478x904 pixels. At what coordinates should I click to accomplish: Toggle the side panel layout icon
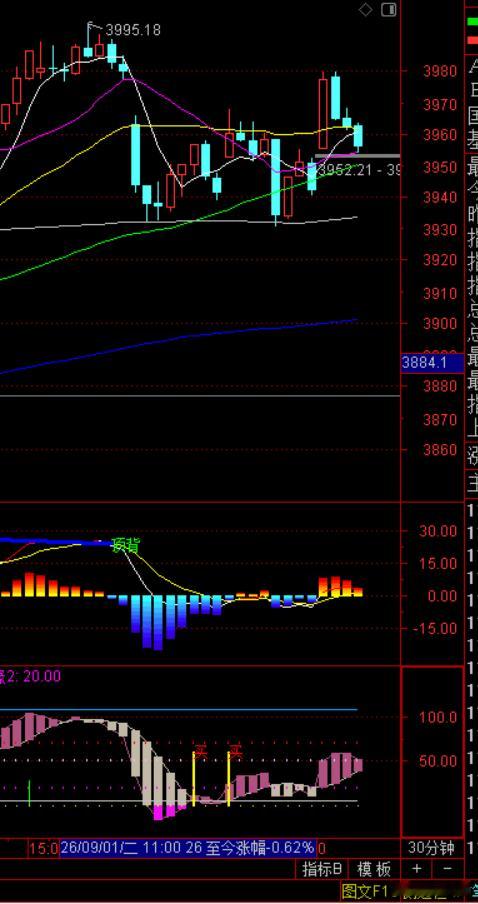coord(389,10)
